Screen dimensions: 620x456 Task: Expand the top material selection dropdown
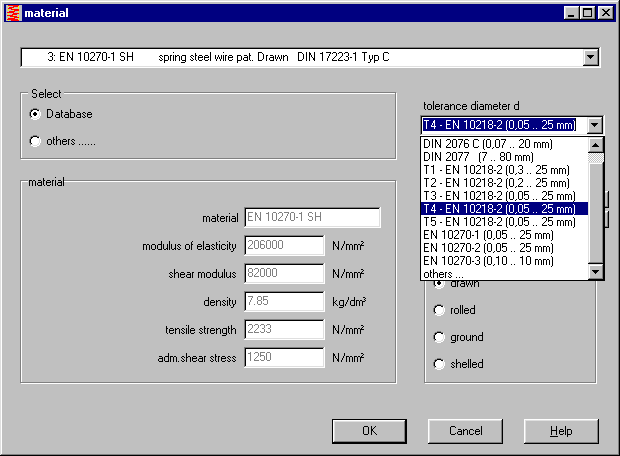[591, 57]
